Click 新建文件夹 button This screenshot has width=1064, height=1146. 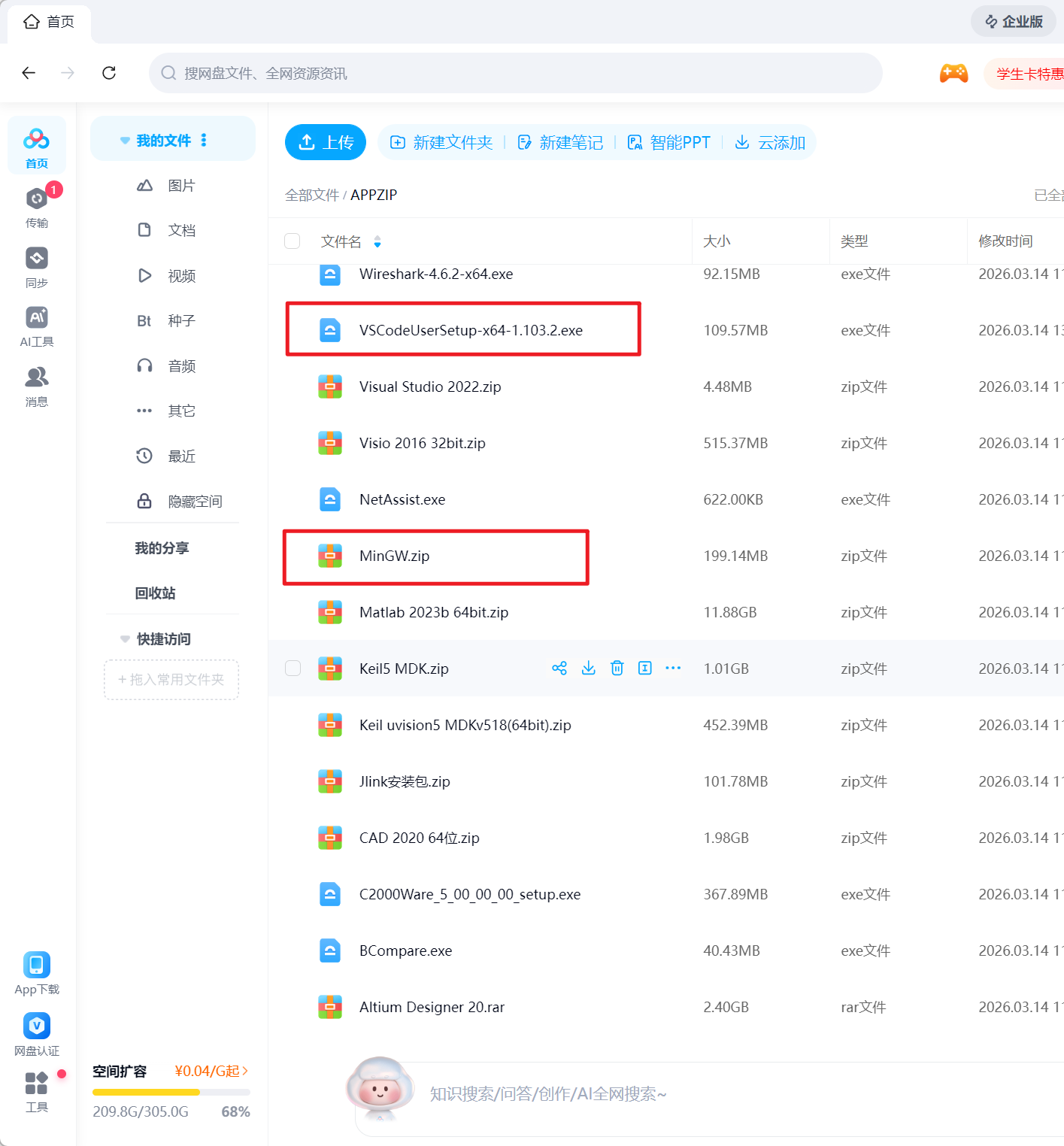pos(441,142)
